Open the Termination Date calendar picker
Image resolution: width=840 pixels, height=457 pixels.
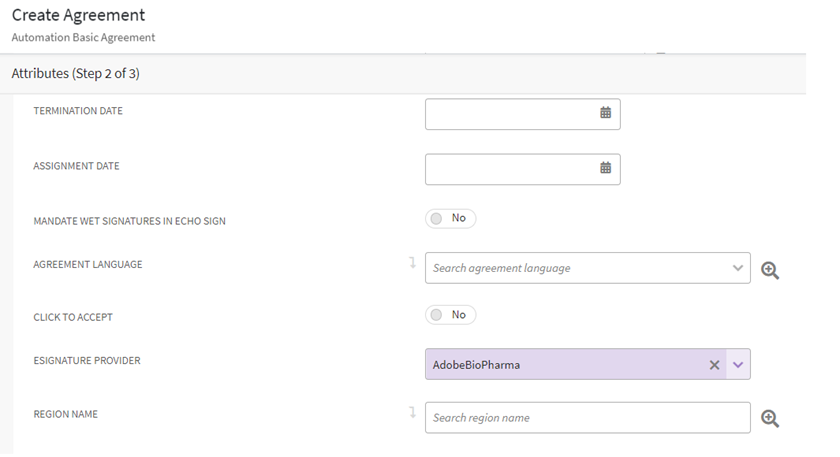tap(605, 114)
